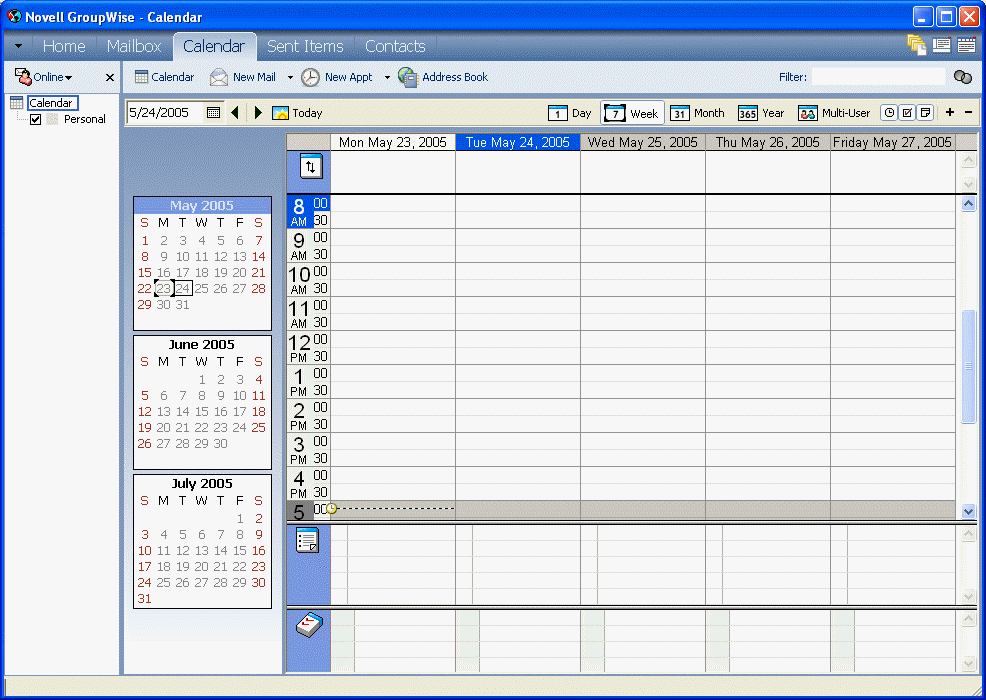Close the folder list panel
986x700 pixels.
pyautogui.click(x=110, y=77)
